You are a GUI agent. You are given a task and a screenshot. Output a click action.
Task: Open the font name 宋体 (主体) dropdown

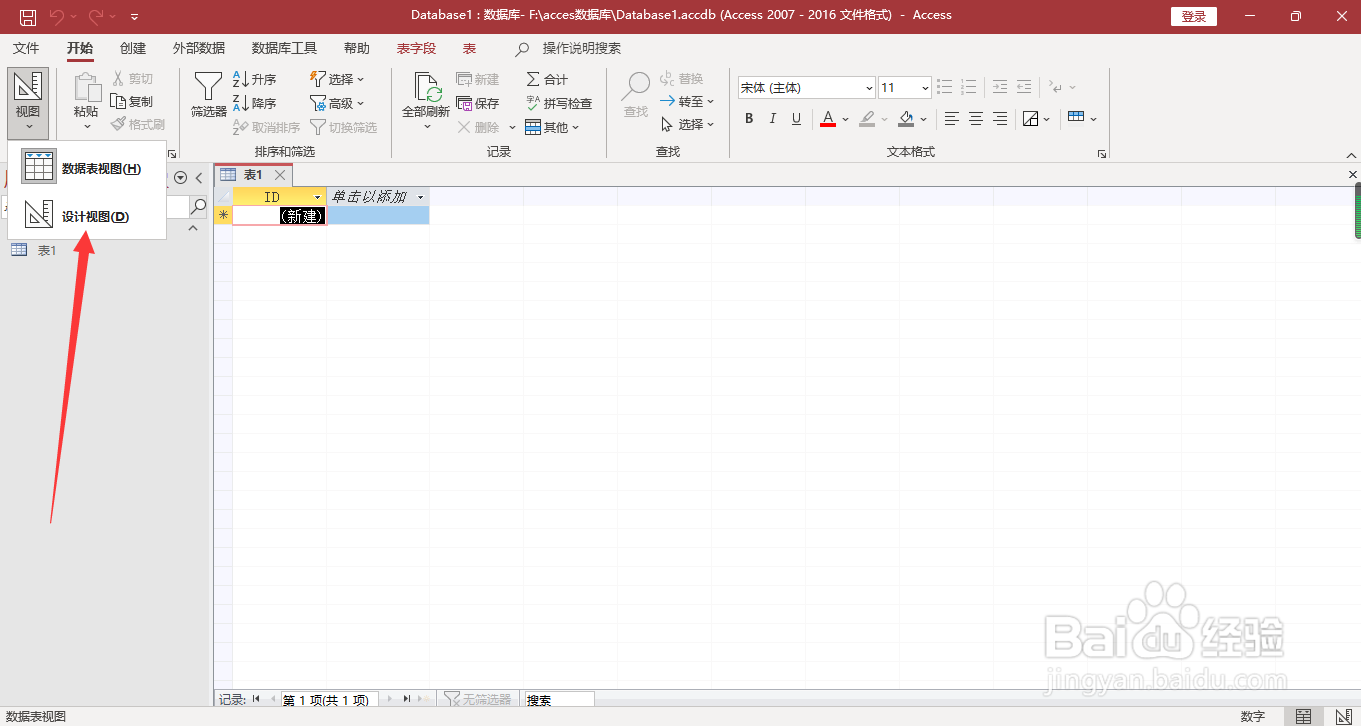click(868, 88)
